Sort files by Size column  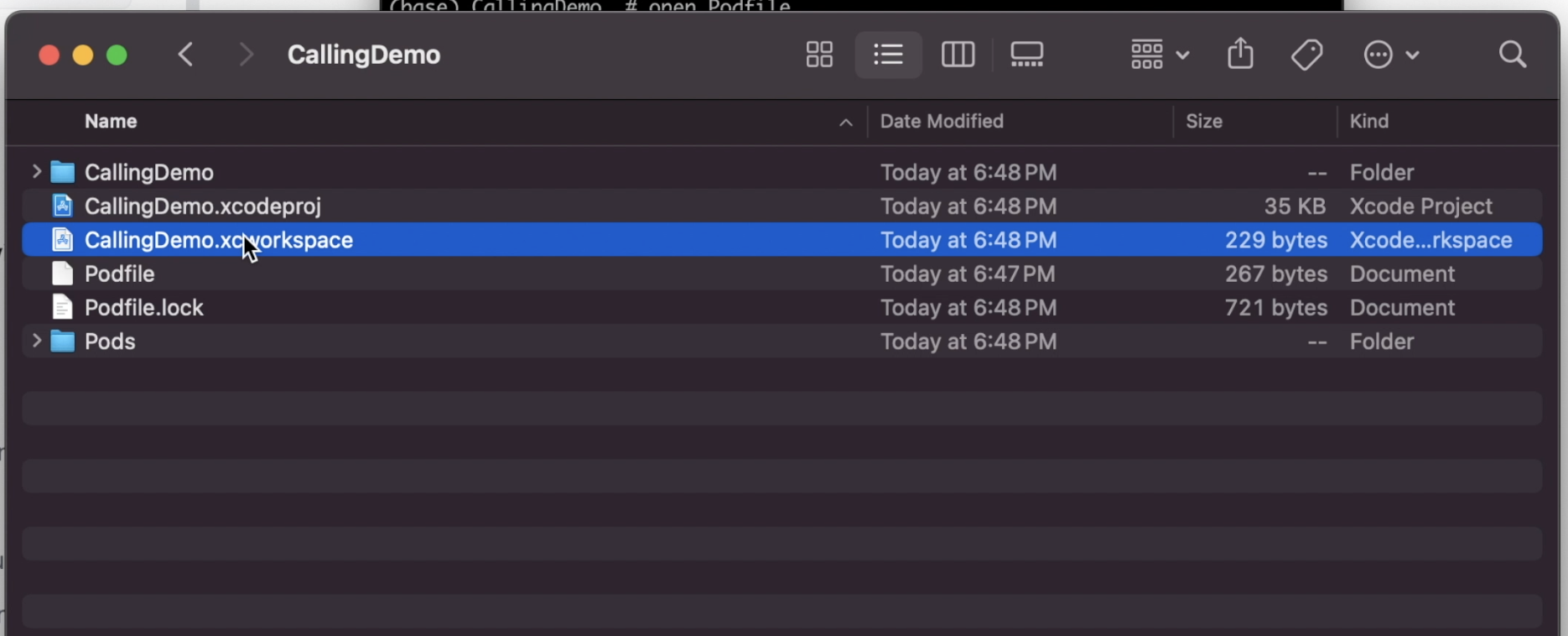click(1203, 122)
